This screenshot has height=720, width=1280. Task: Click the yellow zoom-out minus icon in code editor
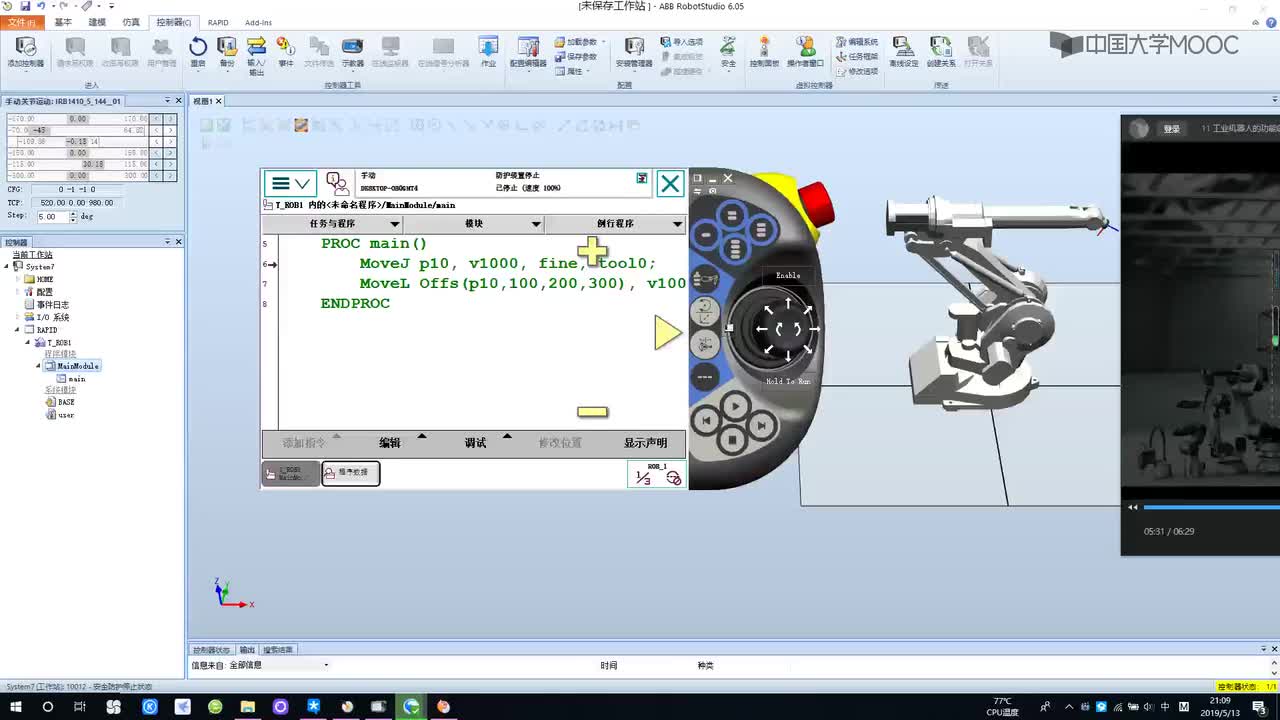click(x=592, y=412)
